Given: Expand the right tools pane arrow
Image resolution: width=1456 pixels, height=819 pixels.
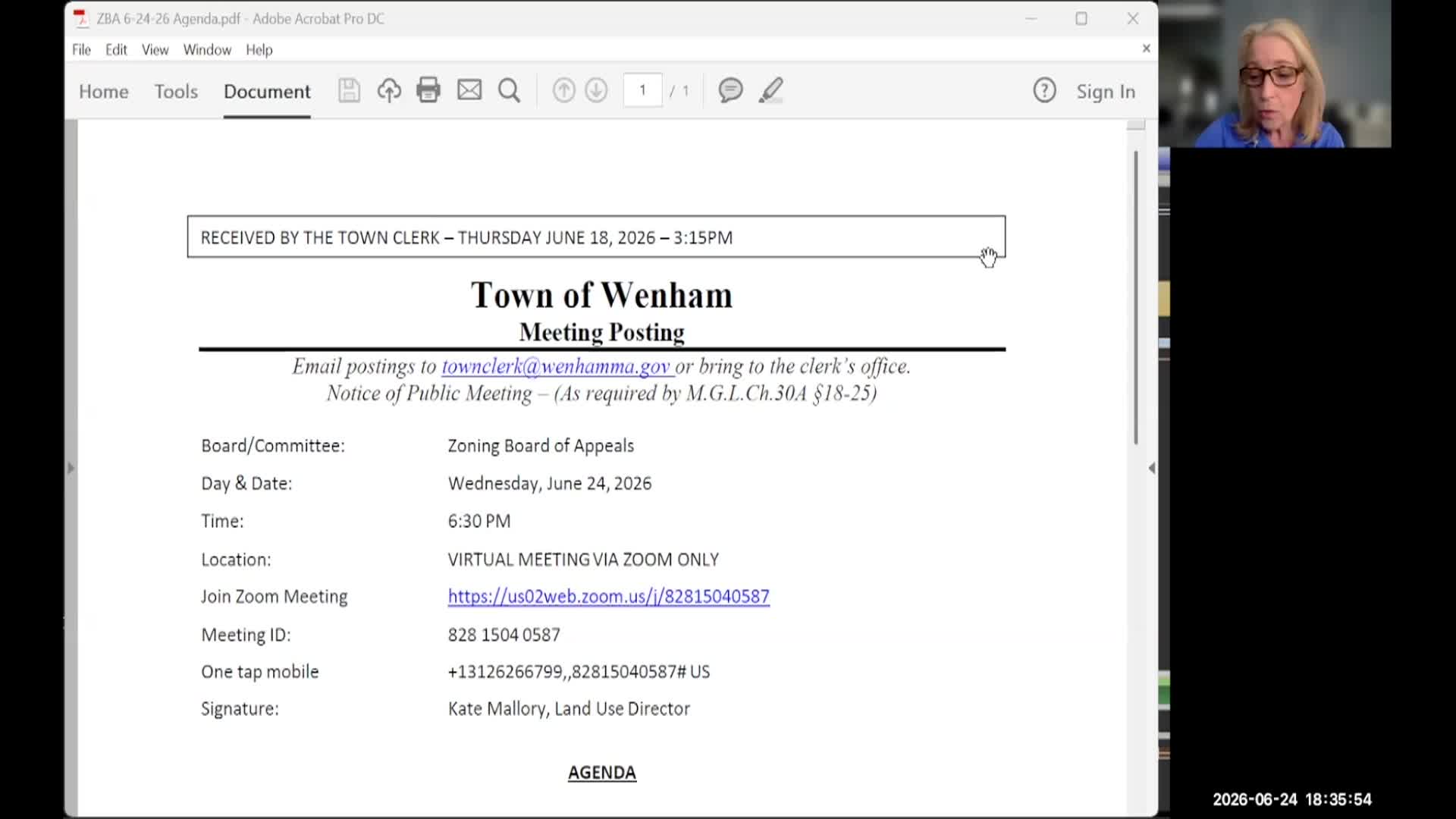Looking at the screenshot, I should coord(1152,468).
